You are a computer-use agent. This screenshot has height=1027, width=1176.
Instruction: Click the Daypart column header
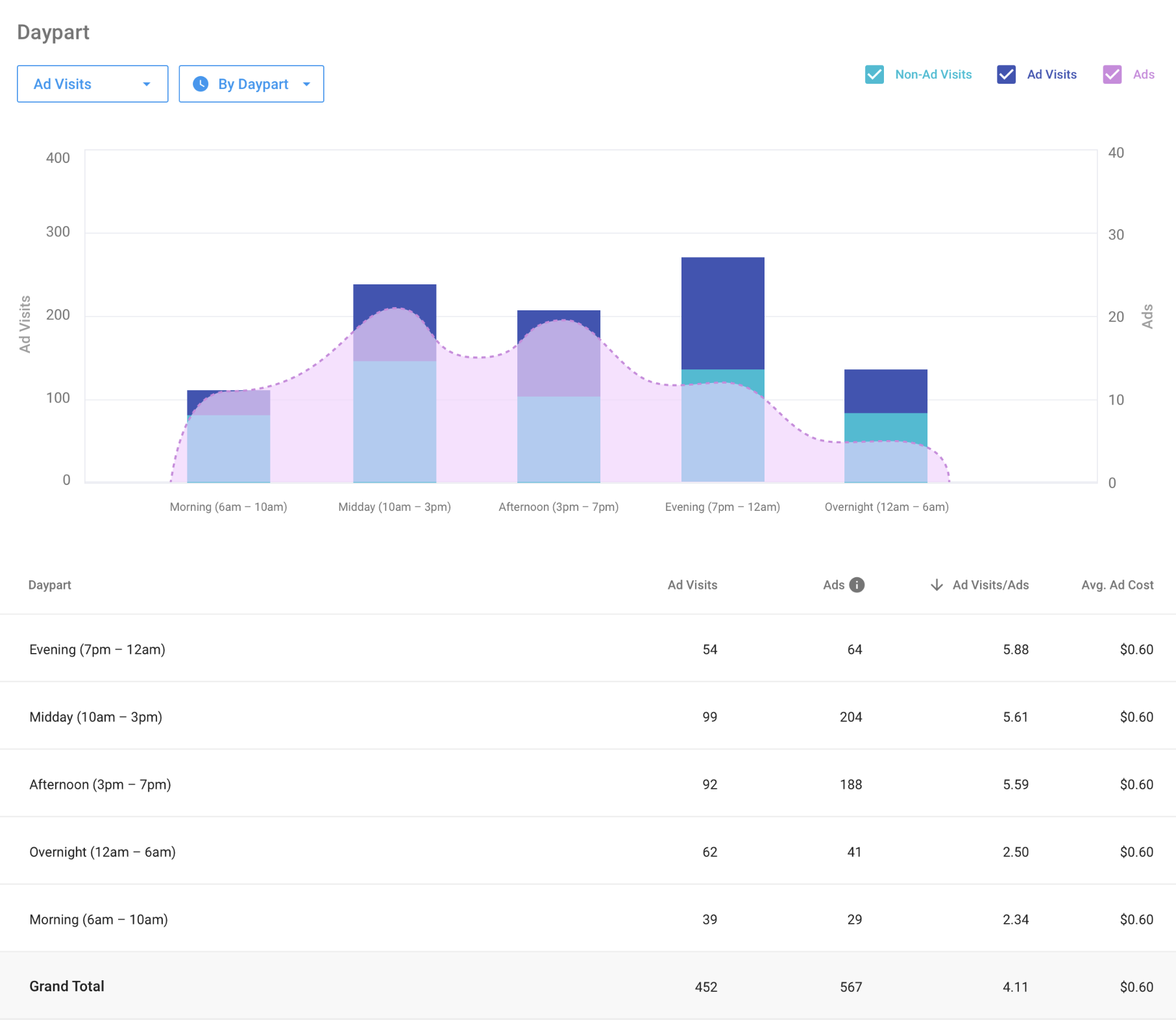coord(50,585)
